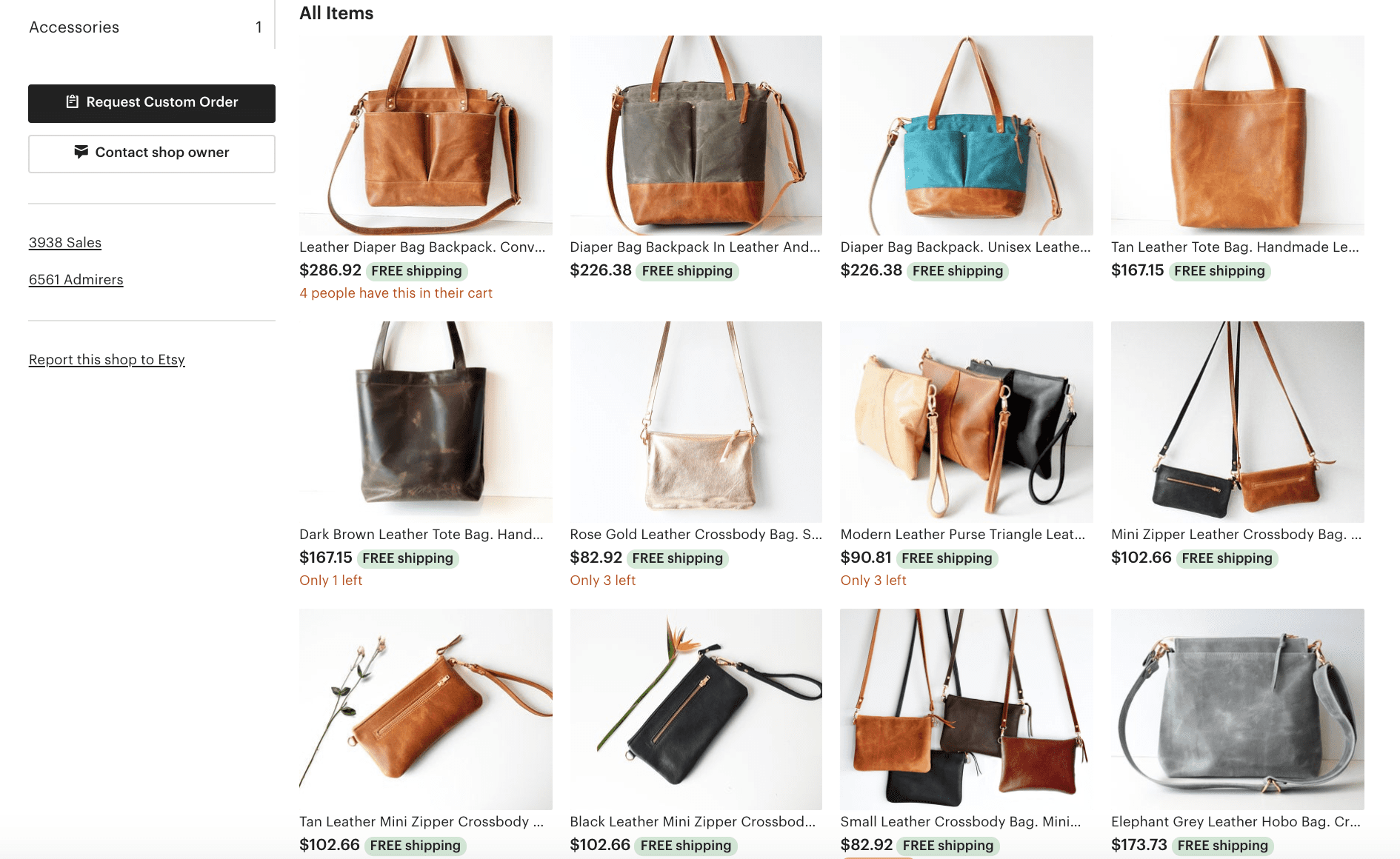Click Contact shop owner button
This screenshot has width=1400, height=859.
click(x=152, y=154)
